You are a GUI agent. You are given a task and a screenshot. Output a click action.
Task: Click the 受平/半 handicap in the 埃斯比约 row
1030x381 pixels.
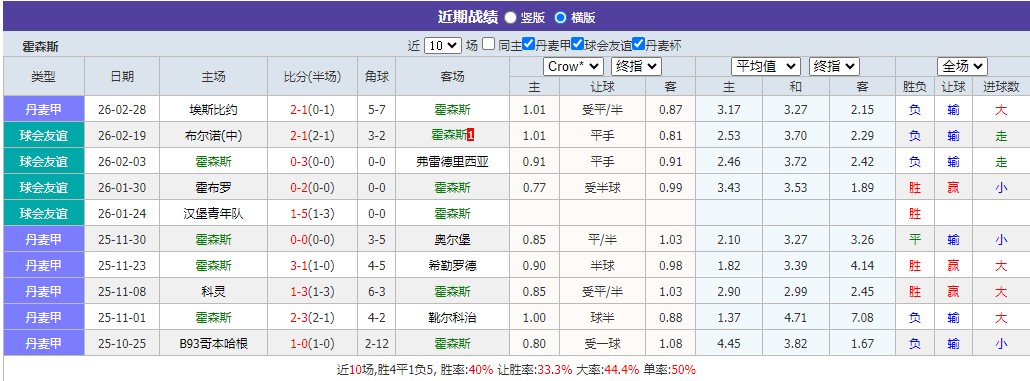(x=602, y=110)
